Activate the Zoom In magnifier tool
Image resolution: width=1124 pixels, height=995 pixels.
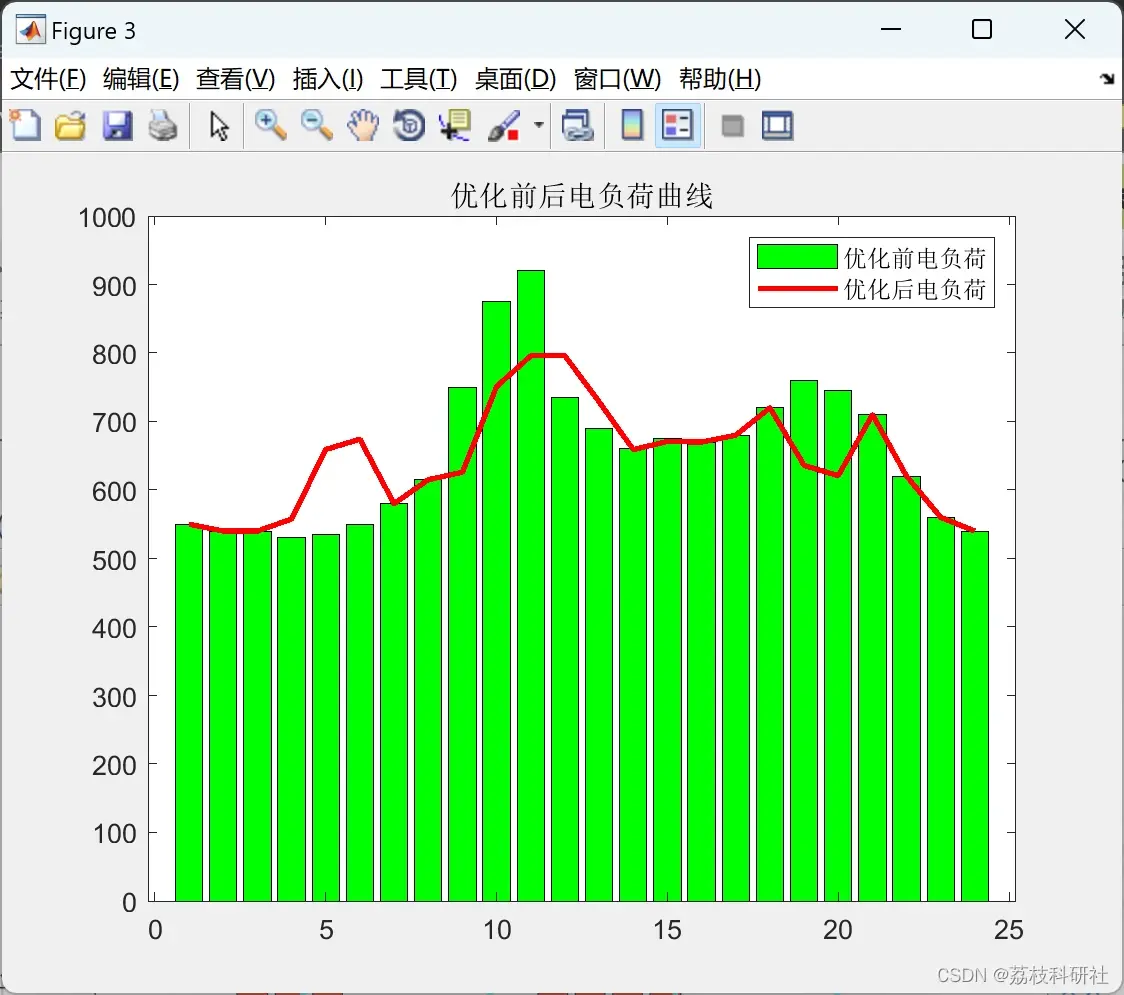[270, 125]
